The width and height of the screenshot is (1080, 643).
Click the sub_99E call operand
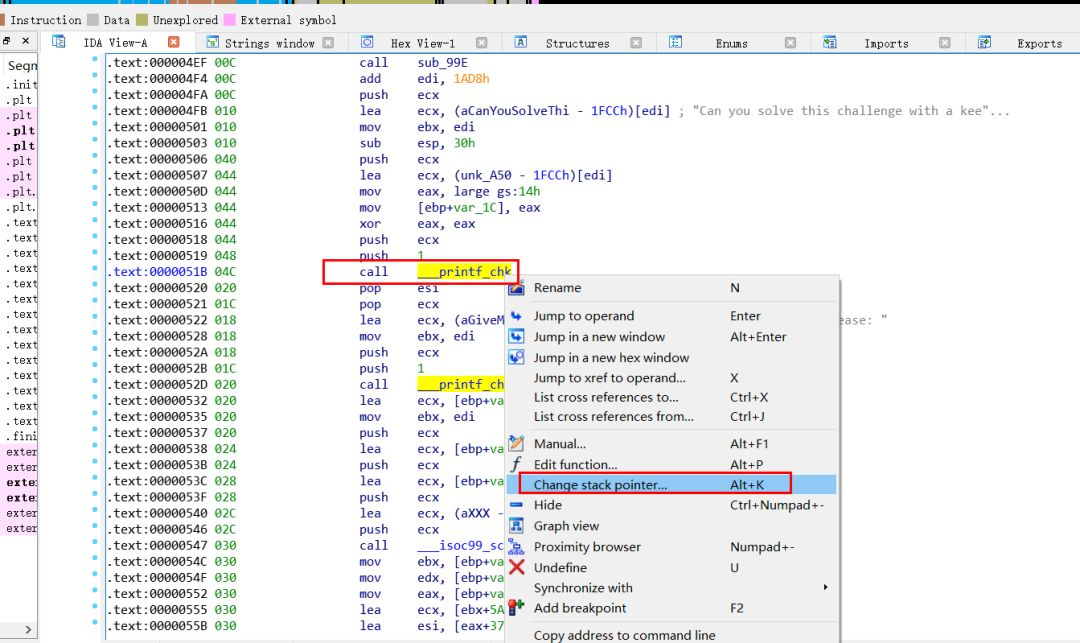coord(441,63)
